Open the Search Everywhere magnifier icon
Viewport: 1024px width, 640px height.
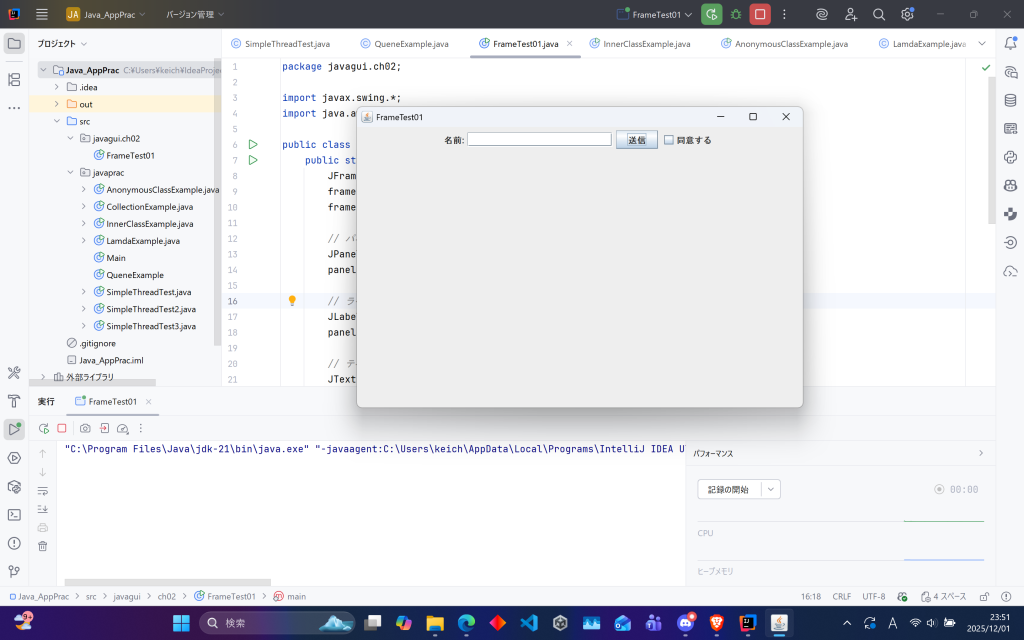point(879,15)
